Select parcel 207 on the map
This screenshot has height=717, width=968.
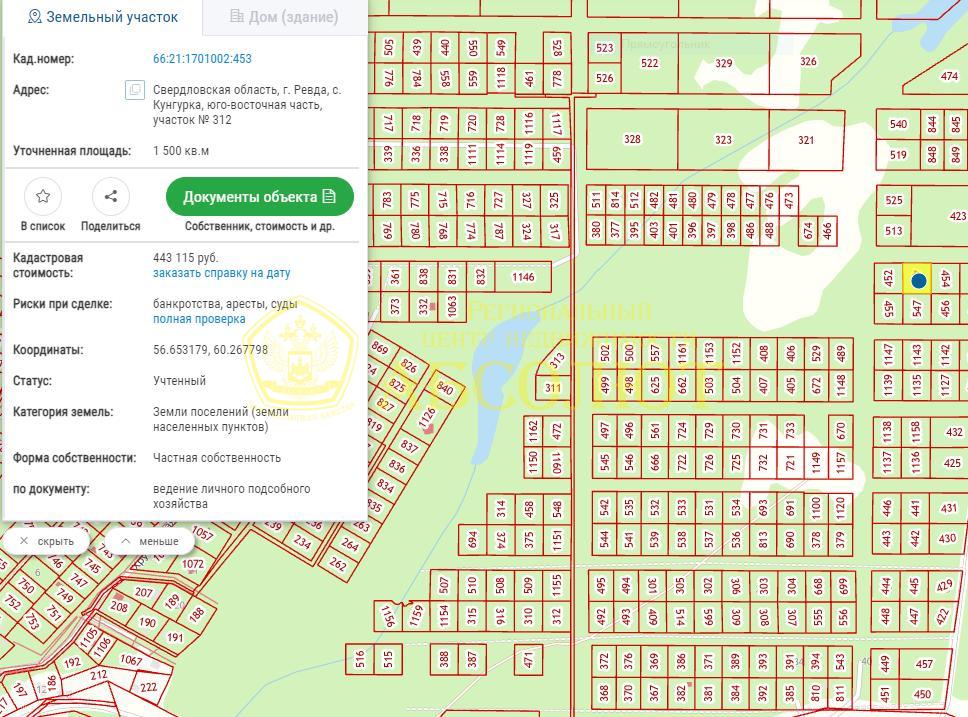[143, 592]
